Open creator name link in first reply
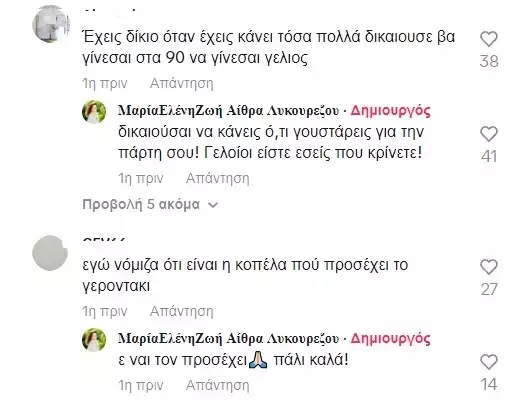This screenshot has height=403, width=509. pyautogui.click(x=229, y=110)
